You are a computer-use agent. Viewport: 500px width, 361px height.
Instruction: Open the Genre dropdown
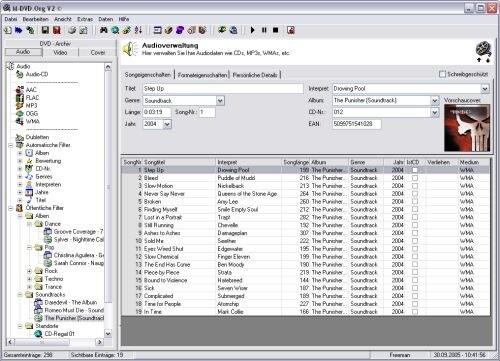point(220,101)
